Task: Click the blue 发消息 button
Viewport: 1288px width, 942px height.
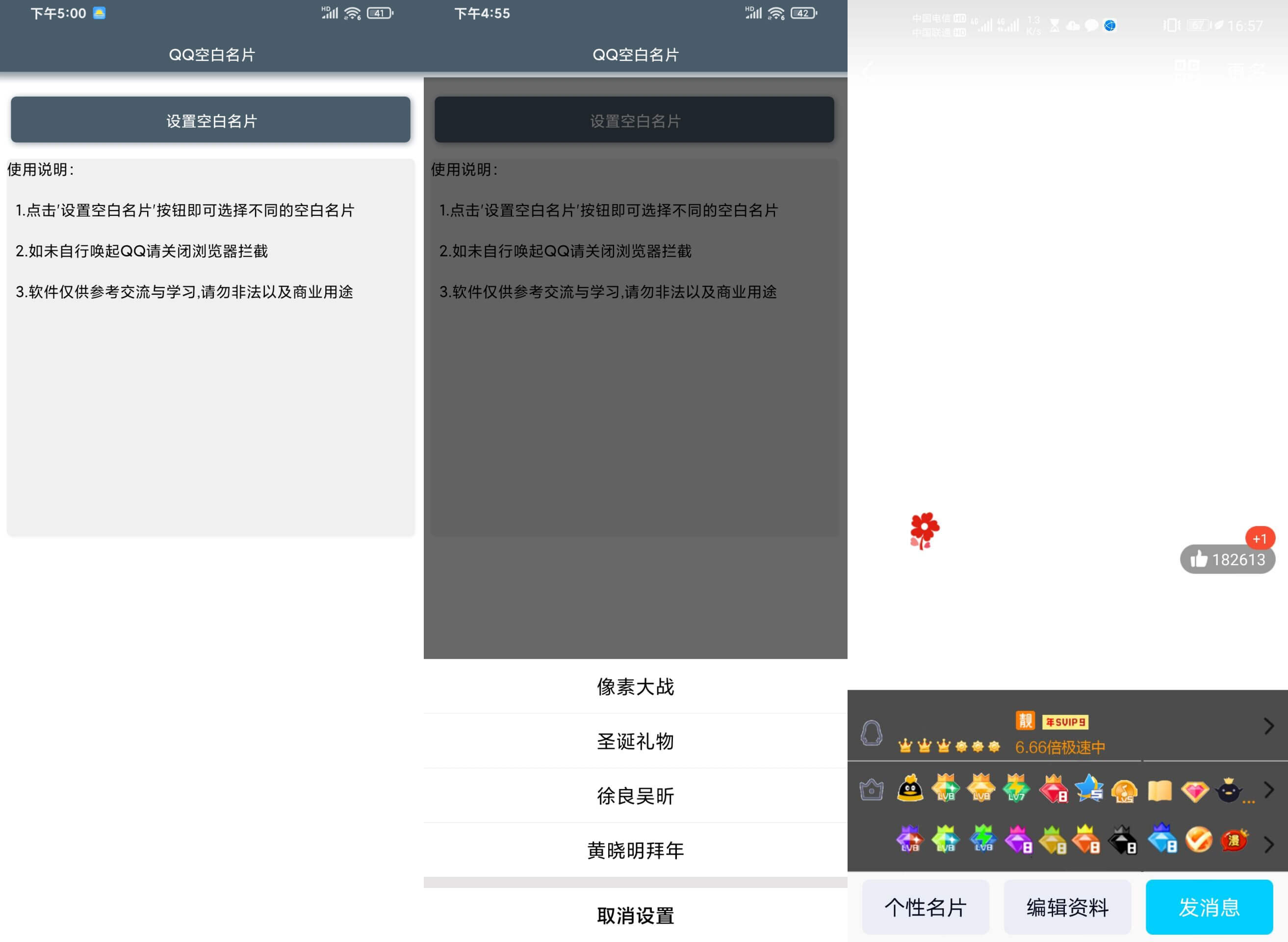Action: point(1209,907)
